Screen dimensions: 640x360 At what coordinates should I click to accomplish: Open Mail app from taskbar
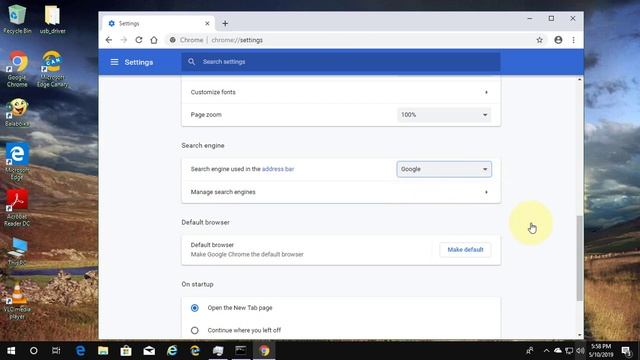(149, 351)
